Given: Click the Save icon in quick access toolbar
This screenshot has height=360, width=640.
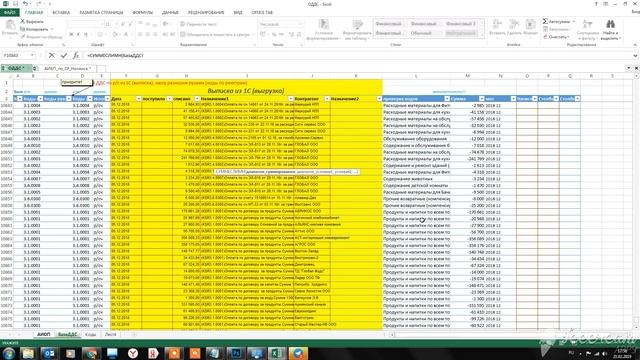Looking at the screenshot, I should click(15, 4).
